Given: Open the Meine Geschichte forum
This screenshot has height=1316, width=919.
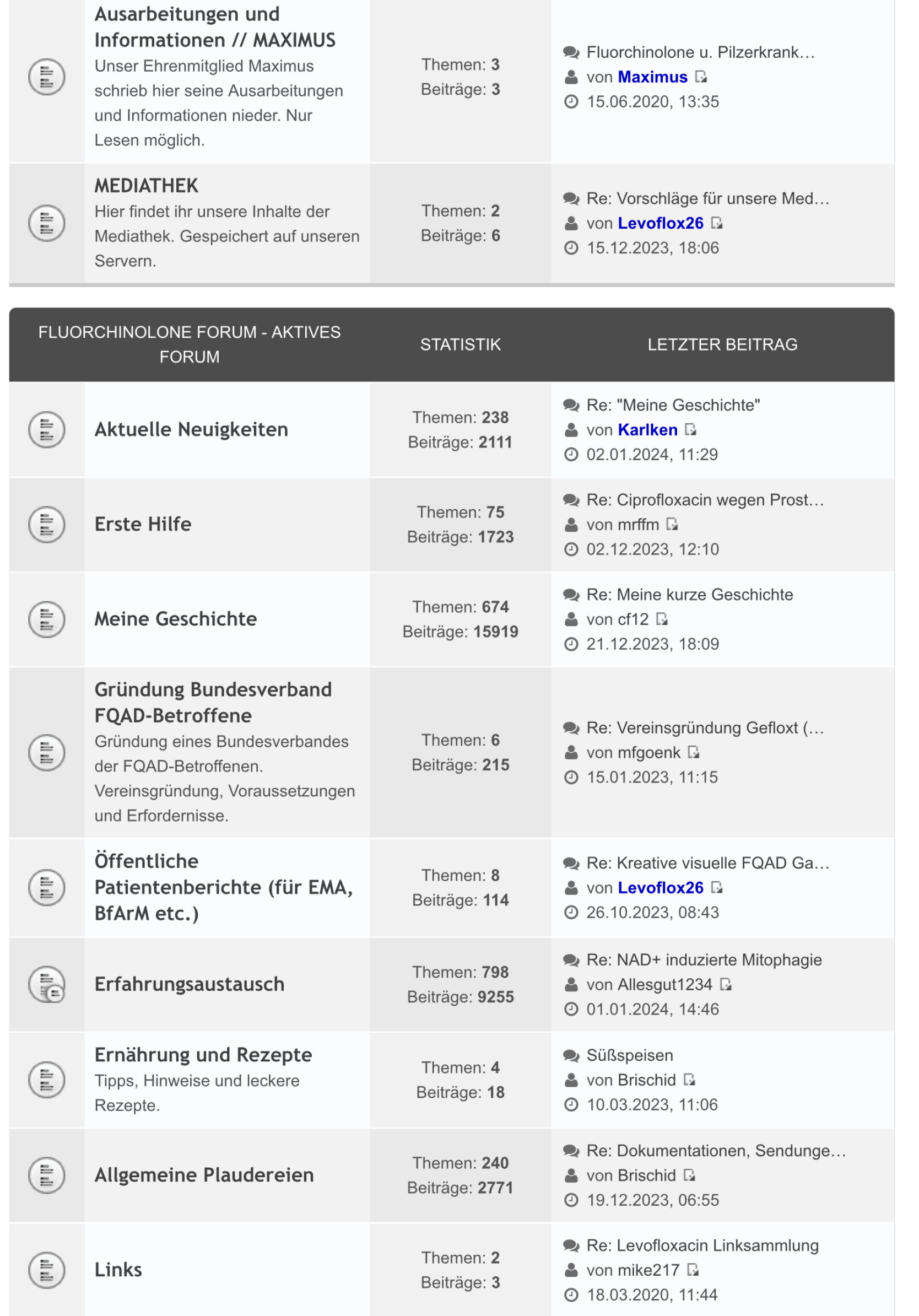Looking at the screenshot, I should coord(175,619).
